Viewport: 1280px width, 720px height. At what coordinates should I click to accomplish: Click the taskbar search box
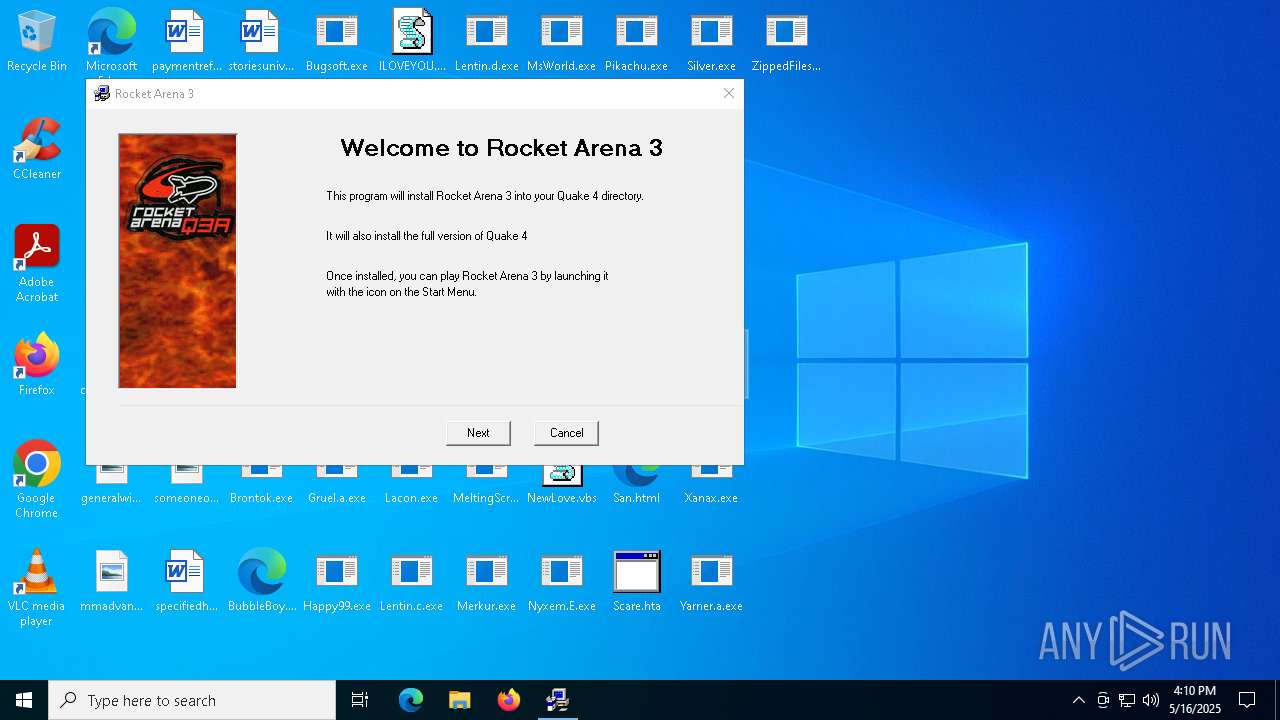point(192,700)
